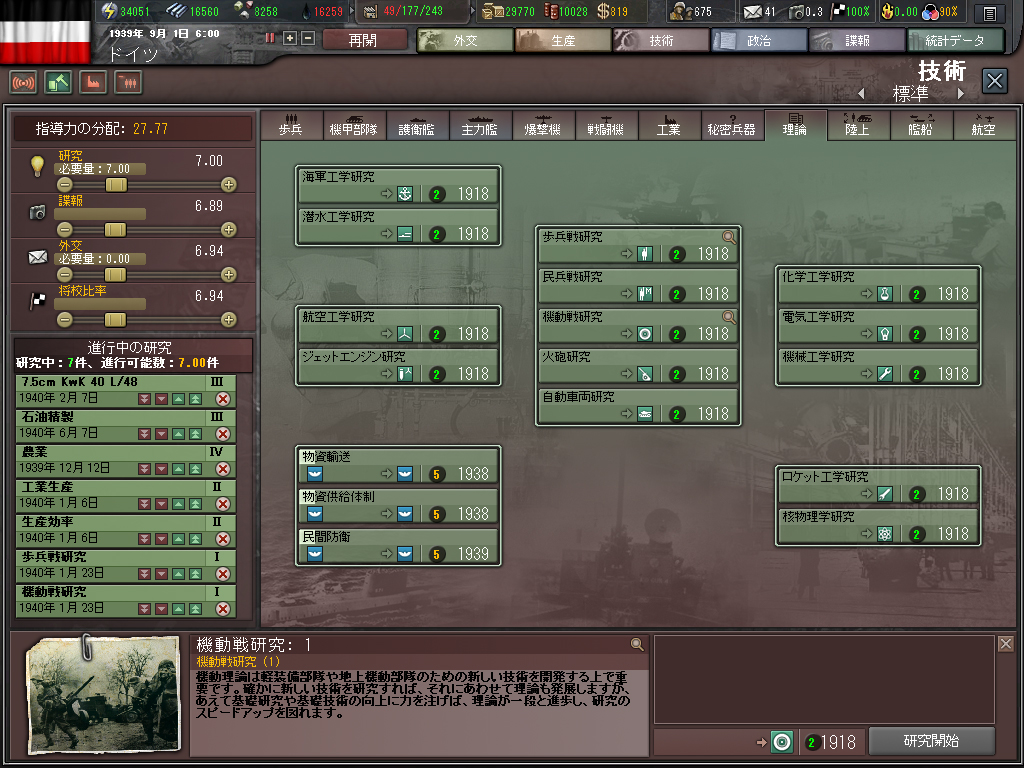Click the 再開 resume button
Viewport: 1024px width, 768px height.
point(364,40)
